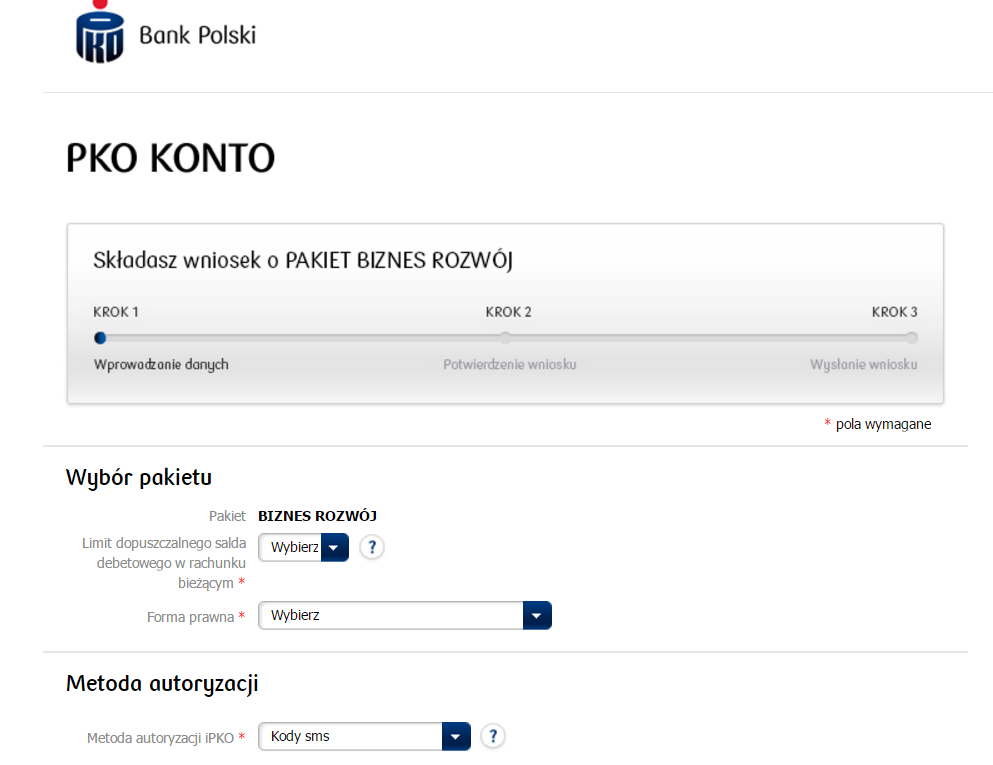993x765 pixels.
Task: Open help for debit balance limit
Action: [x=372, y=547]
